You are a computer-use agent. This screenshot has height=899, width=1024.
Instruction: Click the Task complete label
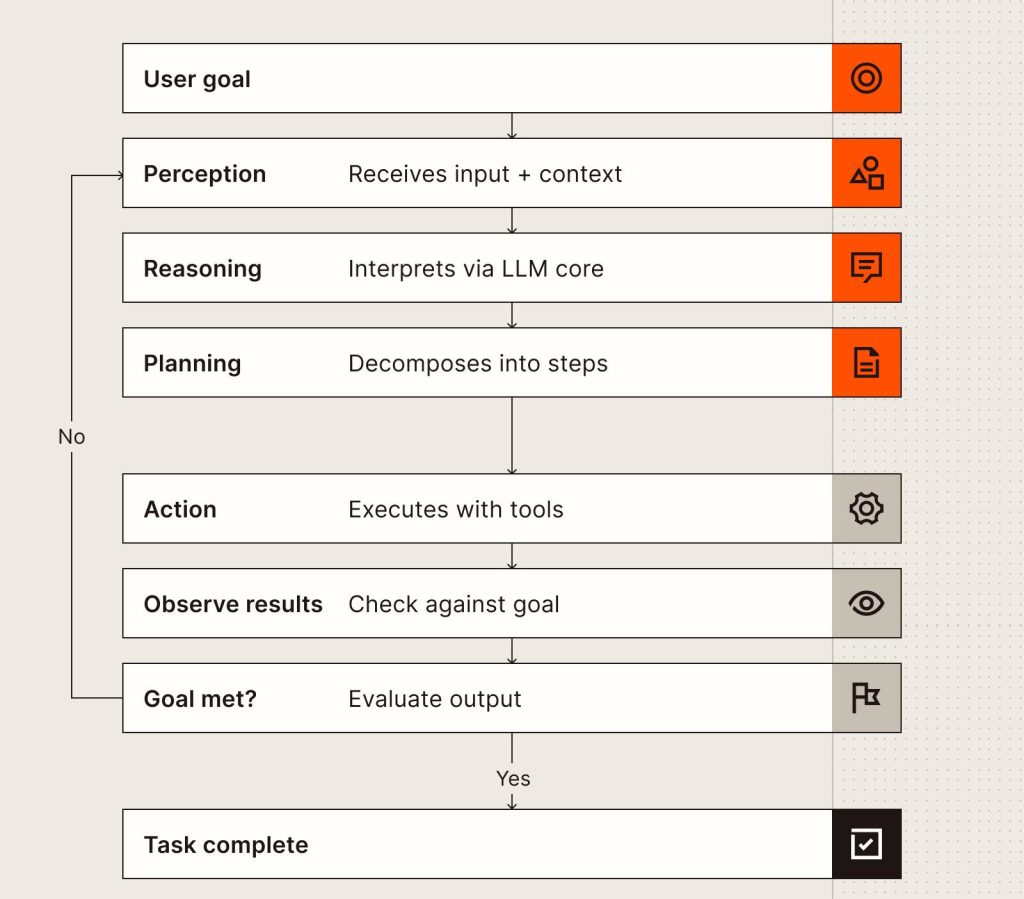coord(225,845)
